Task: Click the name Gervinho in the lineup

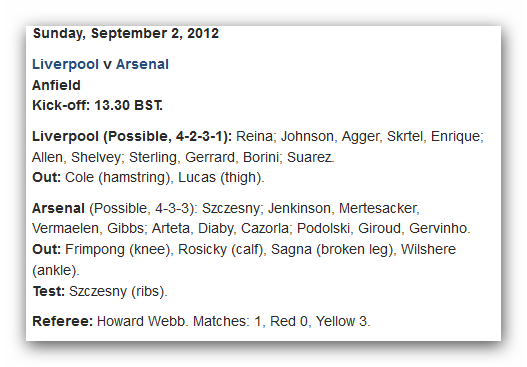Action: click(x=440, y=229)
